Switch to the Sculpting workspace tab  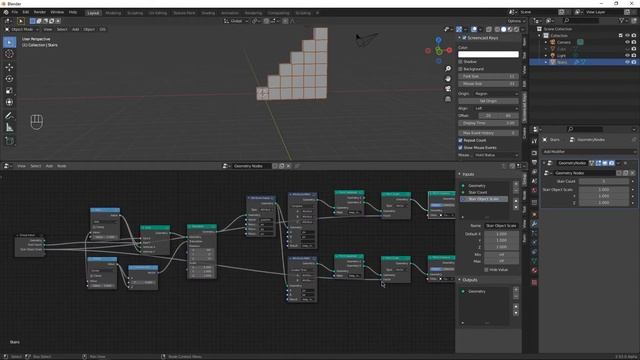135,13
